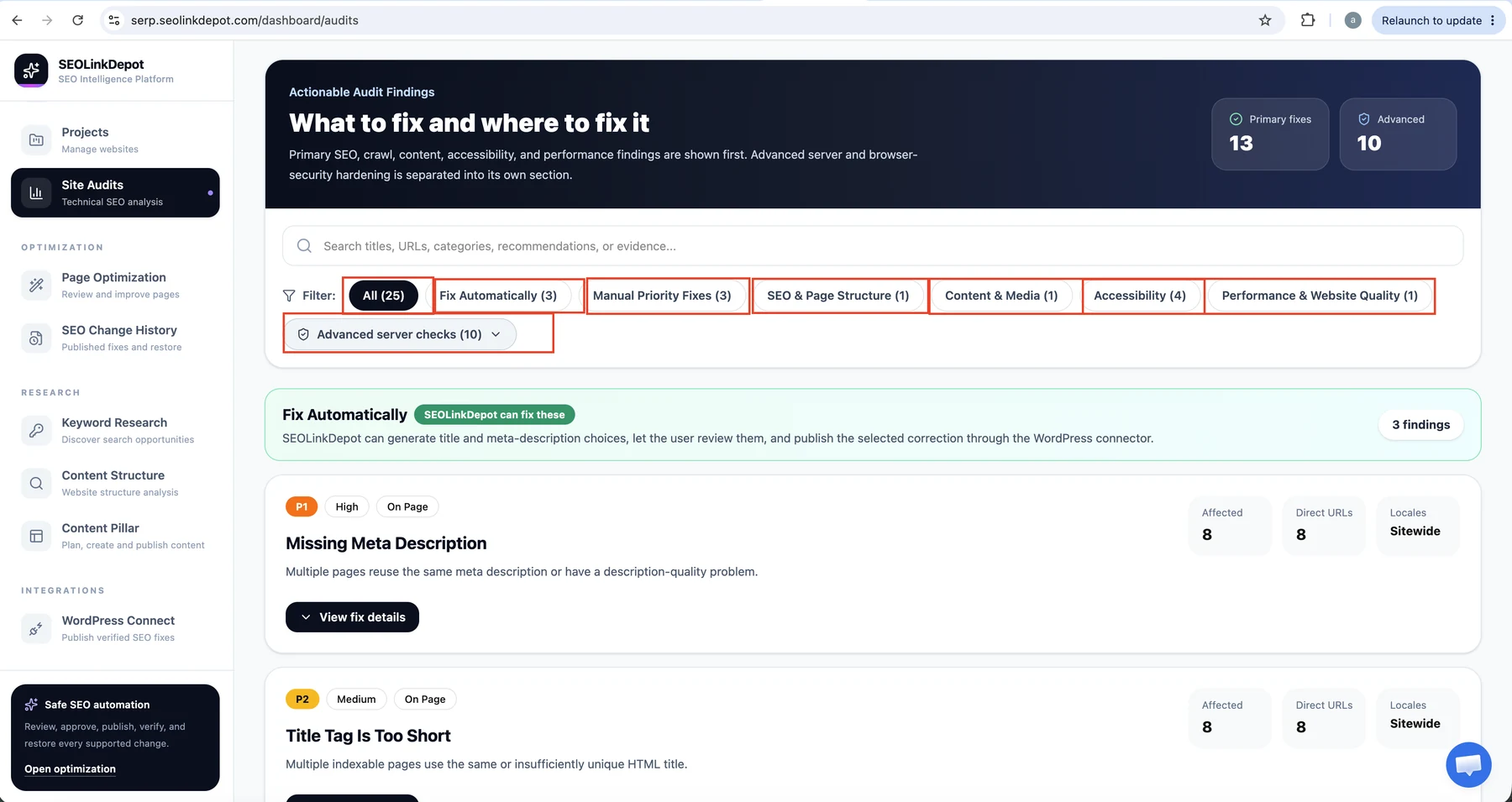Click the Primary fixes 13 card

[1270, 134]
